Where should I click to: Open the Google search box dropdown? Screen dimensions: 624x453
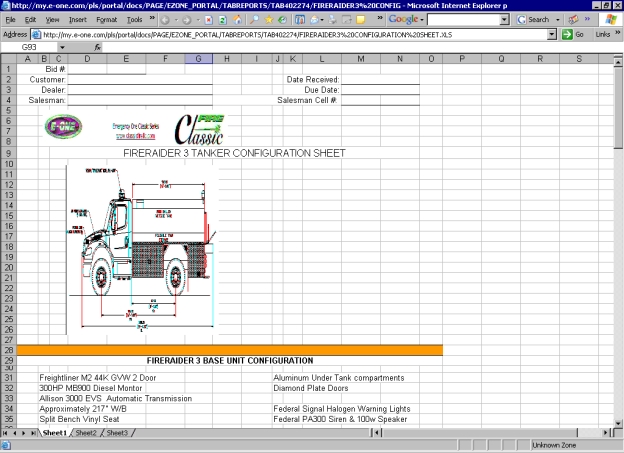pyautogui.click(x=504, y=20)
